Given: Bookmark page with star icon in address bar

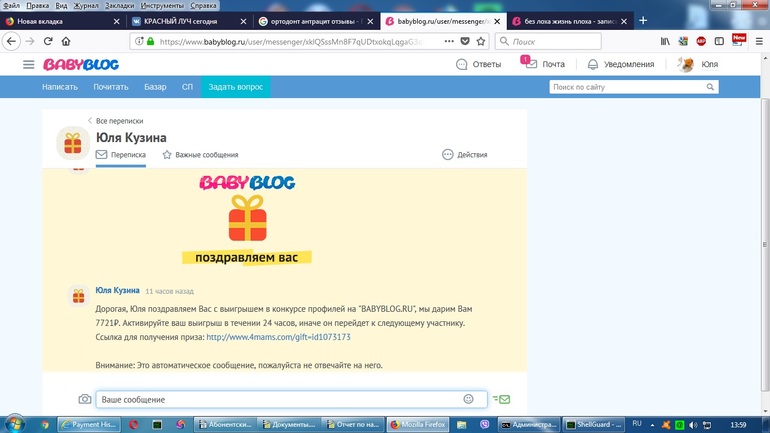Looking at the screenshot, I should pos(480,41).
